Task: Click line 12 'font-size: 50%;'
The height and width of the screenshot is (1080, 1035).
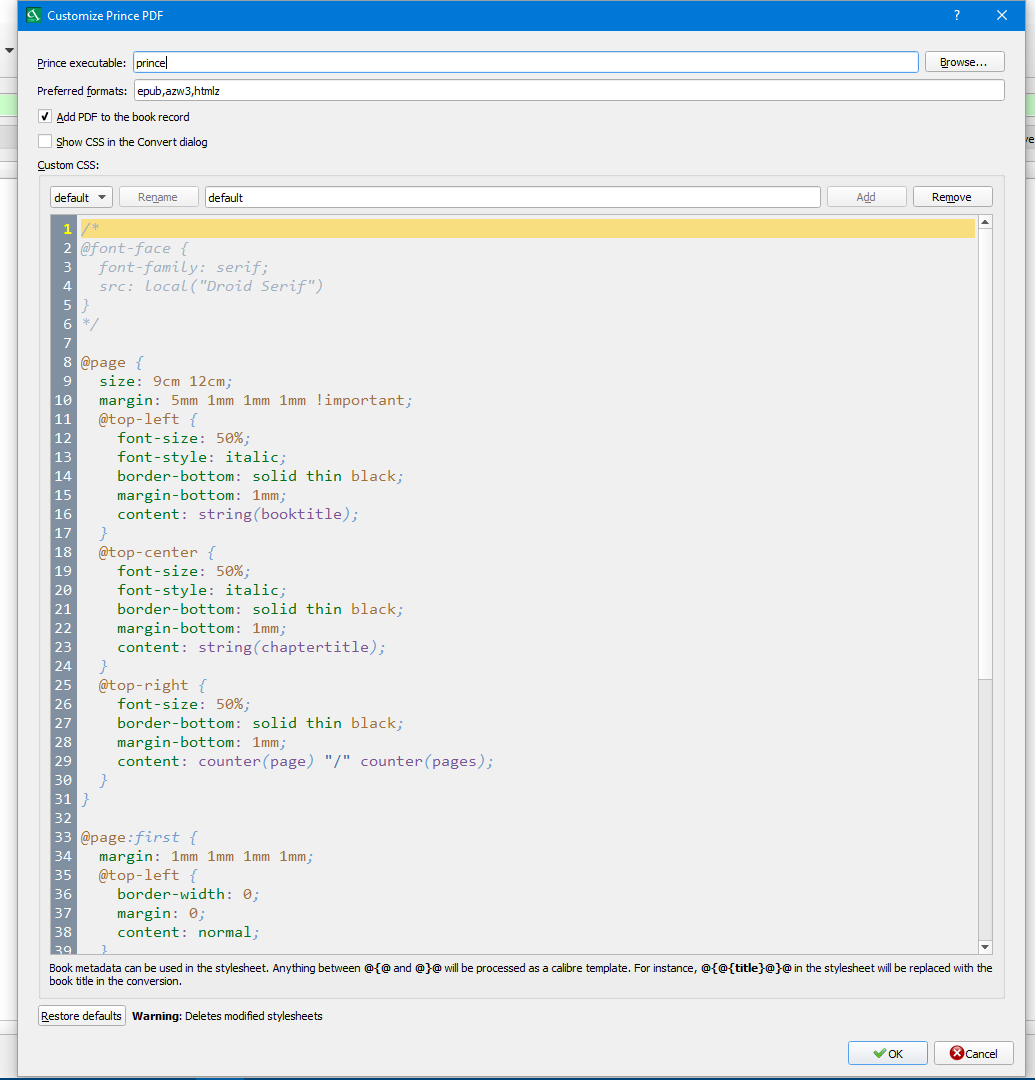Action: 184,438
